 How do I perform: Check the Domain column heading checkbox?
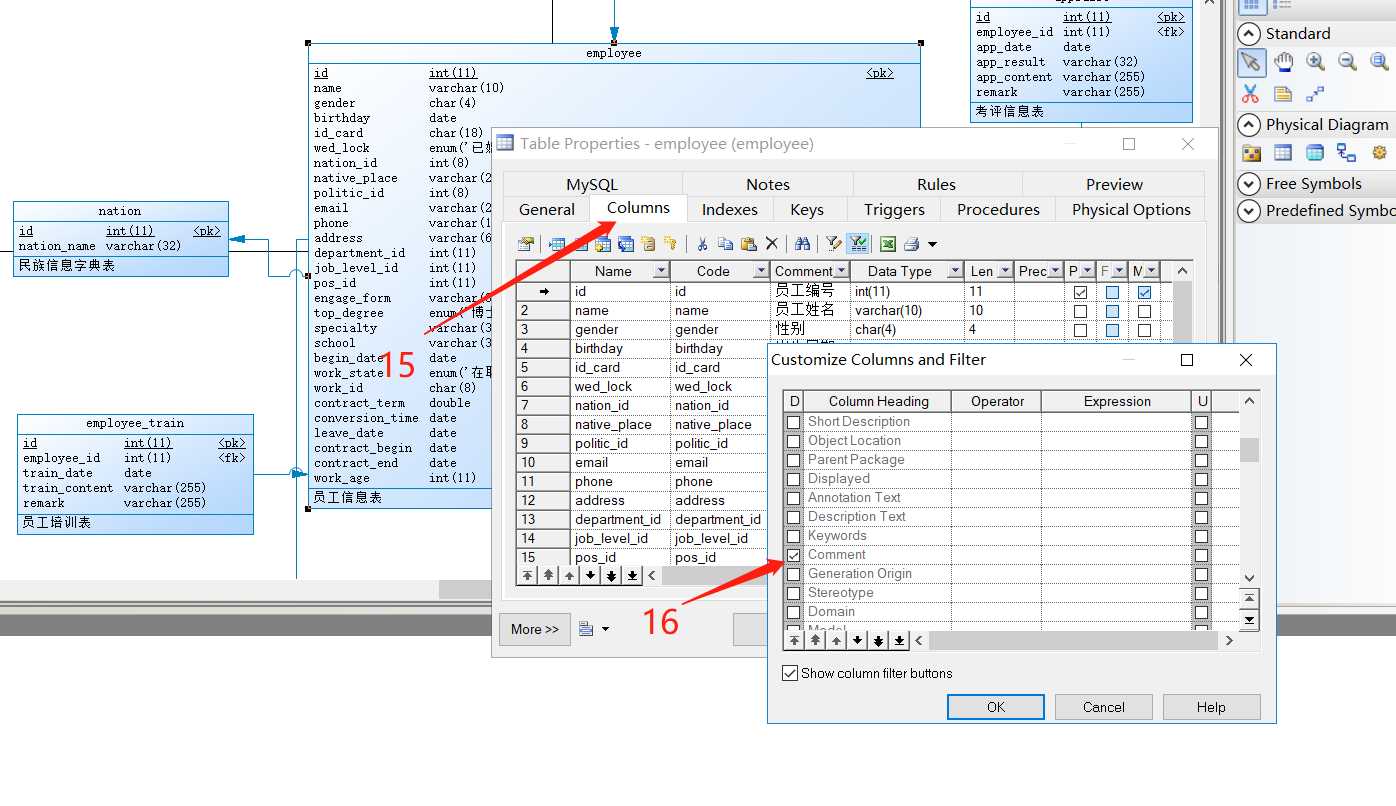[794, 612]
